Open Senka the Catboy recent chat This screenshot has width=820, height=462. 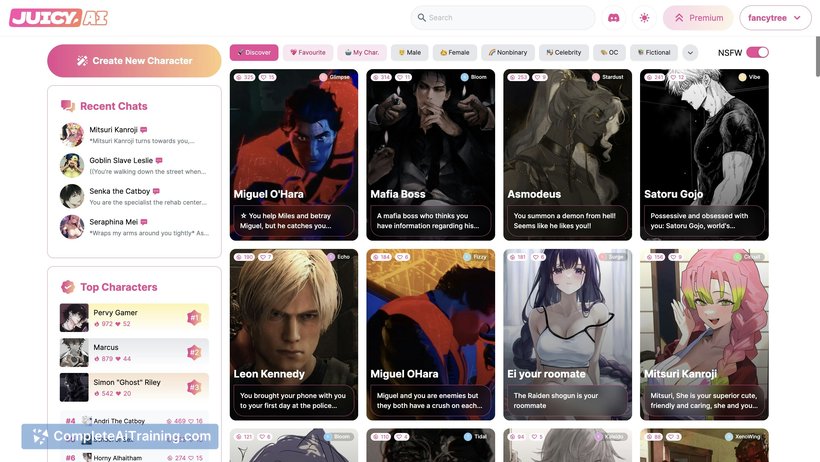(134, 196)
